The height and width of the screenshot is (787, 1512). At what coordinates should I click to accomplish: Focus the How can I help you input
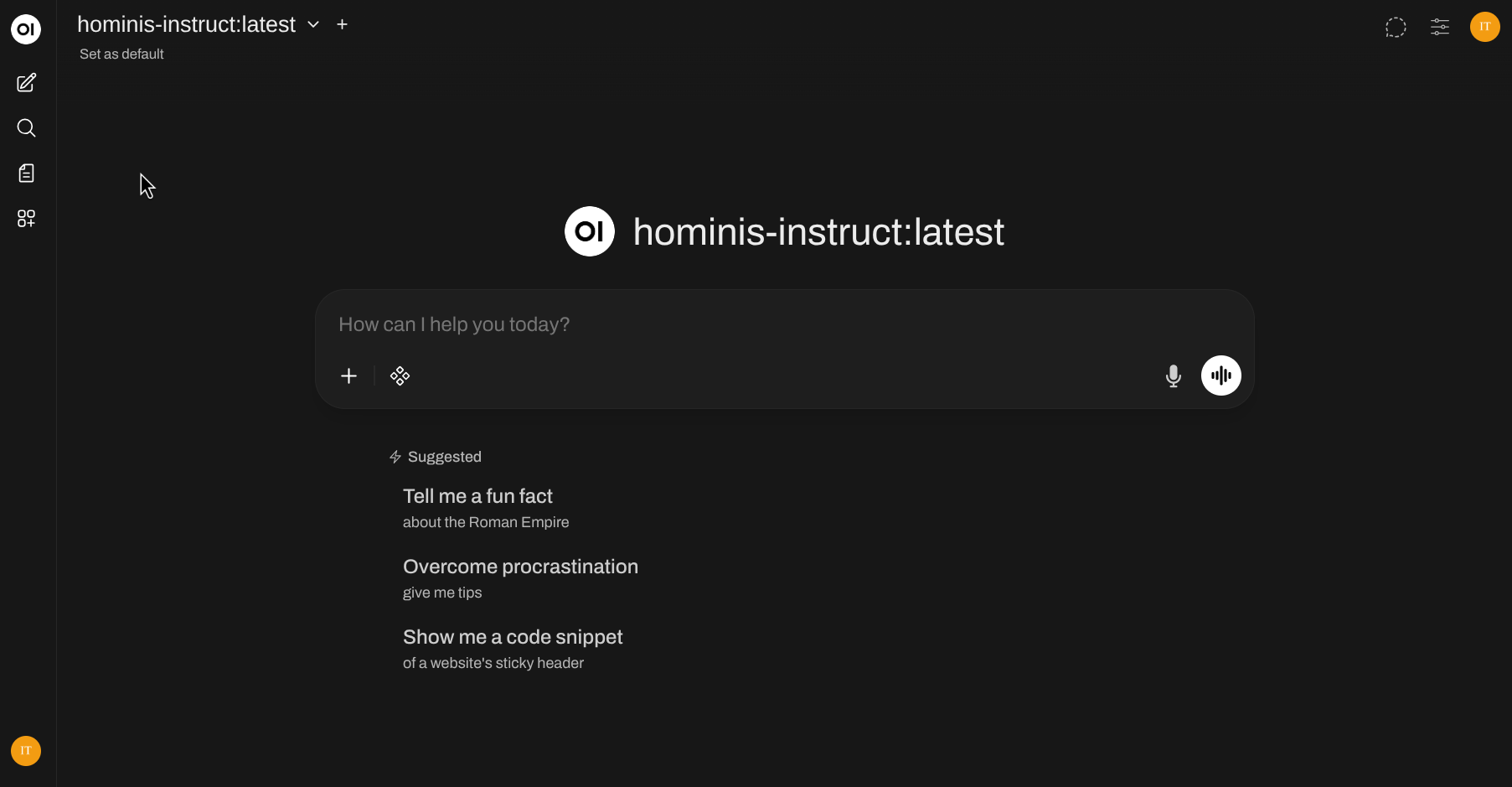click(x=754, y=325)
